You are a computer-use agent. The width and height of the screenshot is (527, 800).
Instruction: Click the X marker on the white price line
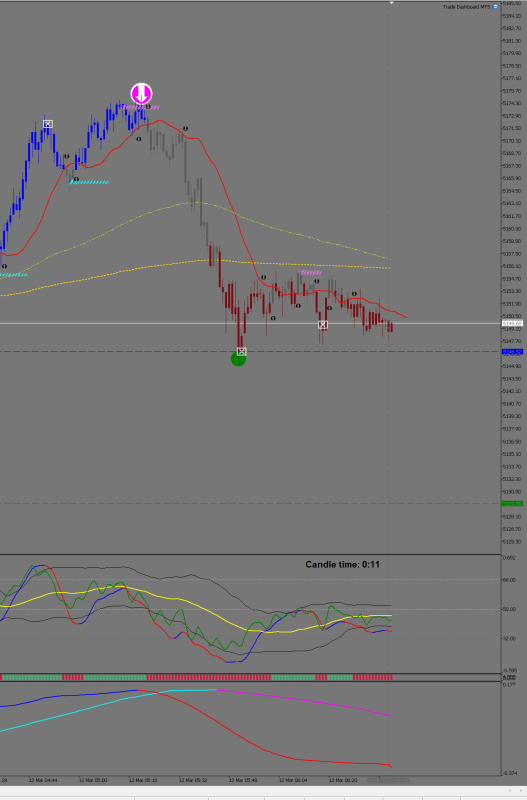(x=322, y=324)
